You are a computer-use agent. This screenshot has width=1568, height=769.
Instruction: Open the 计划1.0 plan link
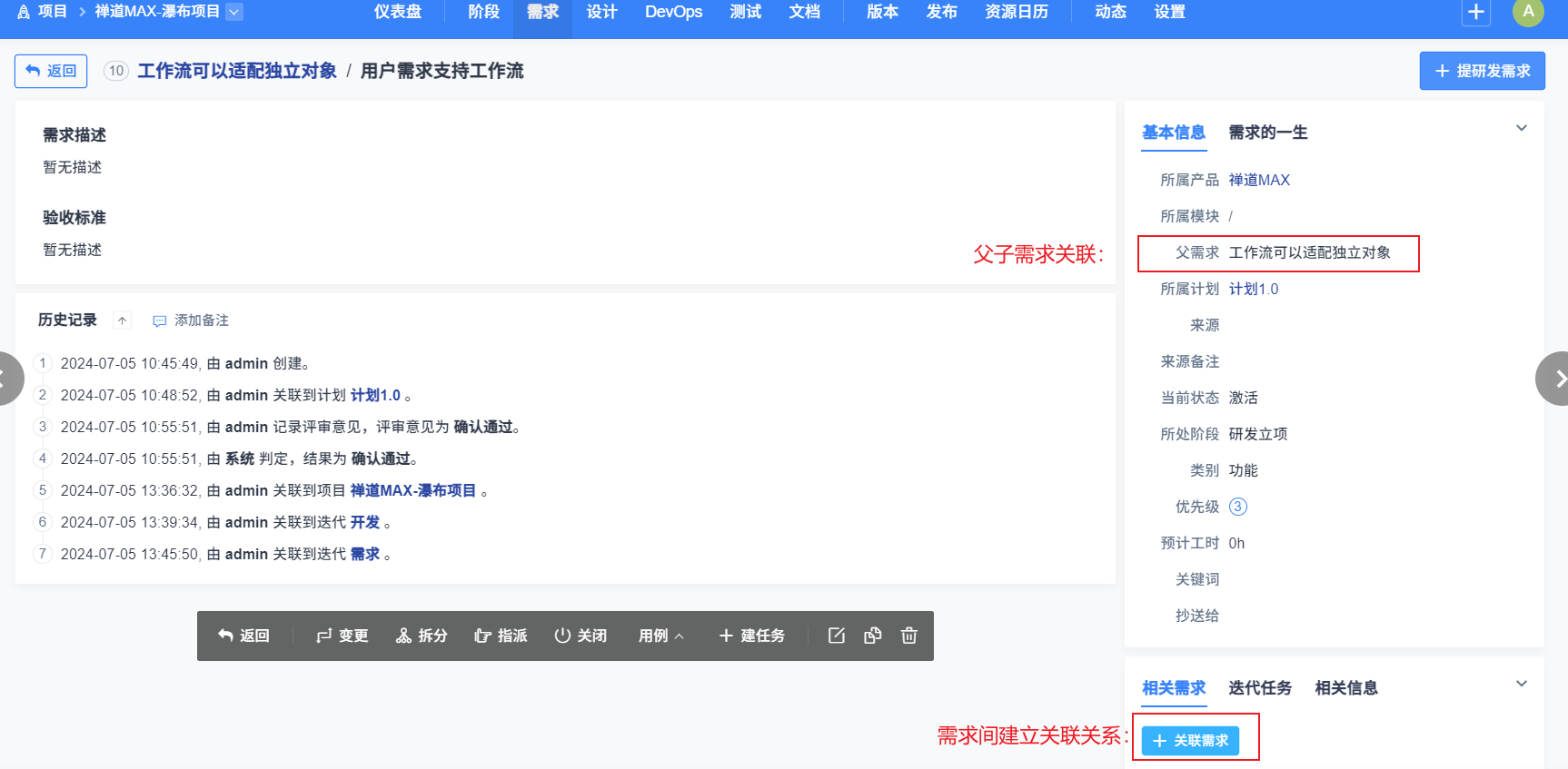coord(1253,289)
